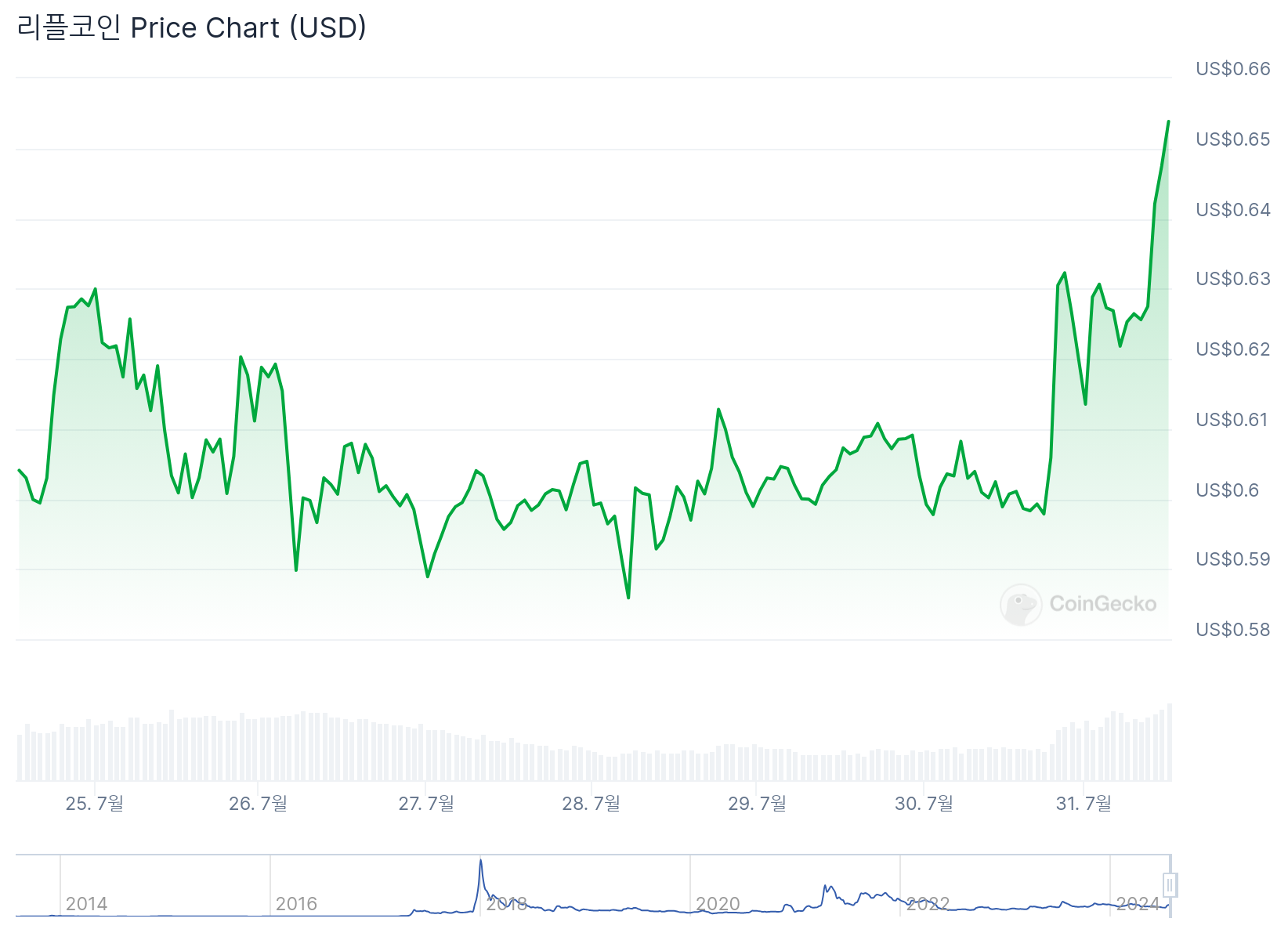This screenshot has height=940, width=1288.
Task: Click the 29. 7월 date tick label
Action: pyautogui.click(x=757, y=804)
